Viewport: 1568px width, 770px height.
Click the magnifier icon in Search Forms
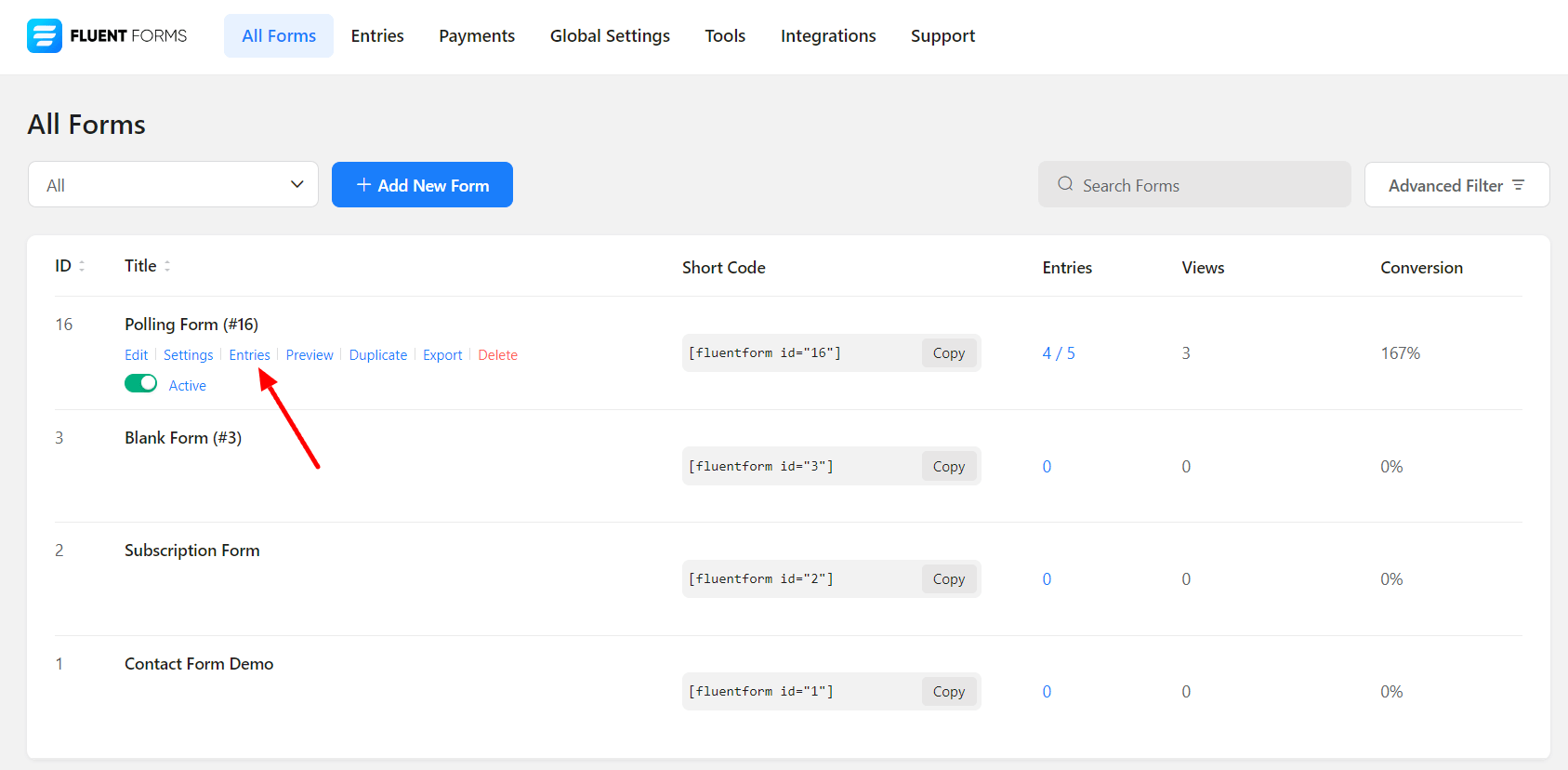pos(1065,184)
